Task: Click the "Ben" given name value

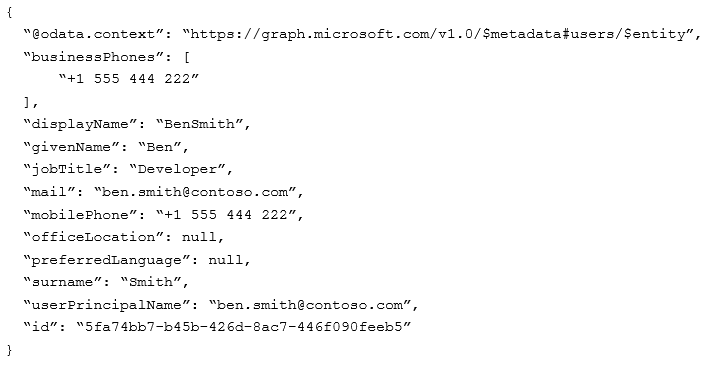Action: coord(160,147)
